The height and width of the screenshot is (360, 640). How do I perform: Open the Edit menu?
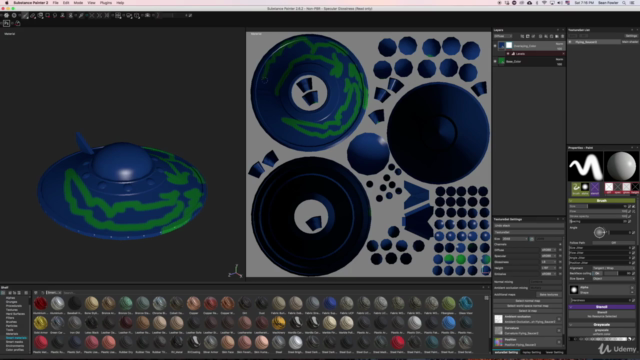coord(66,3)
